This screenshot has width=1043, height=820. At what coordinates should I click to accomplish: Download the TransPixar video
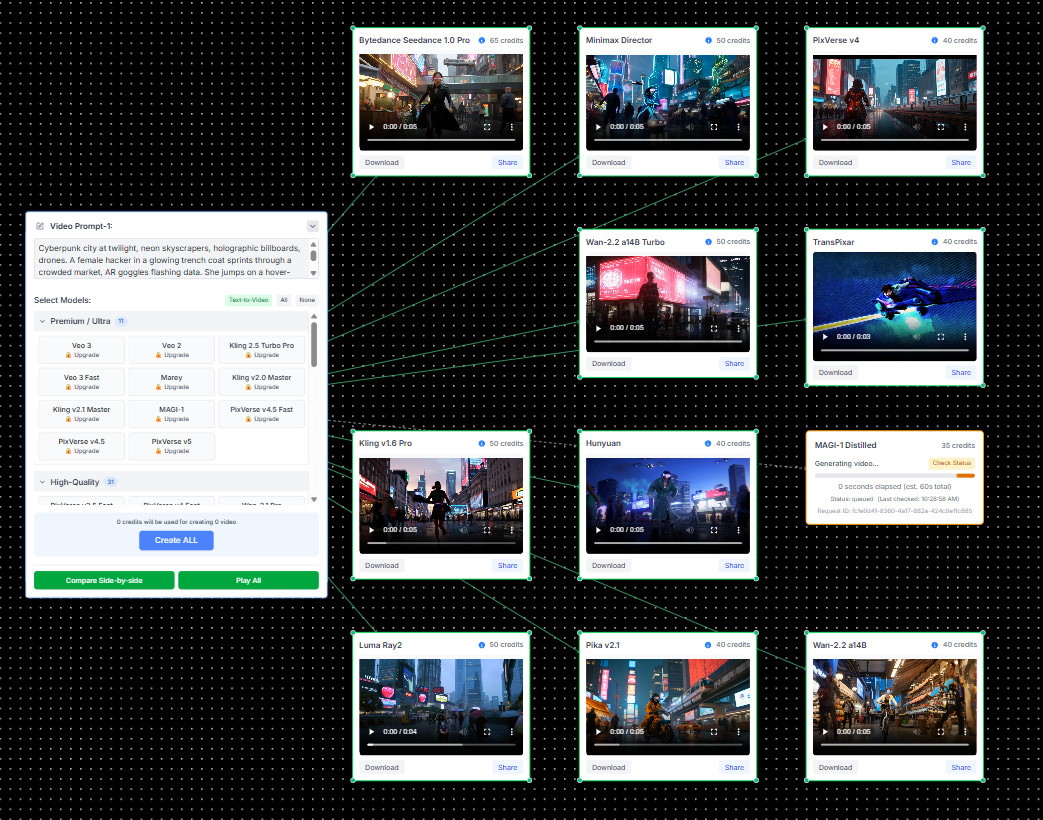[x=835, y=372]
